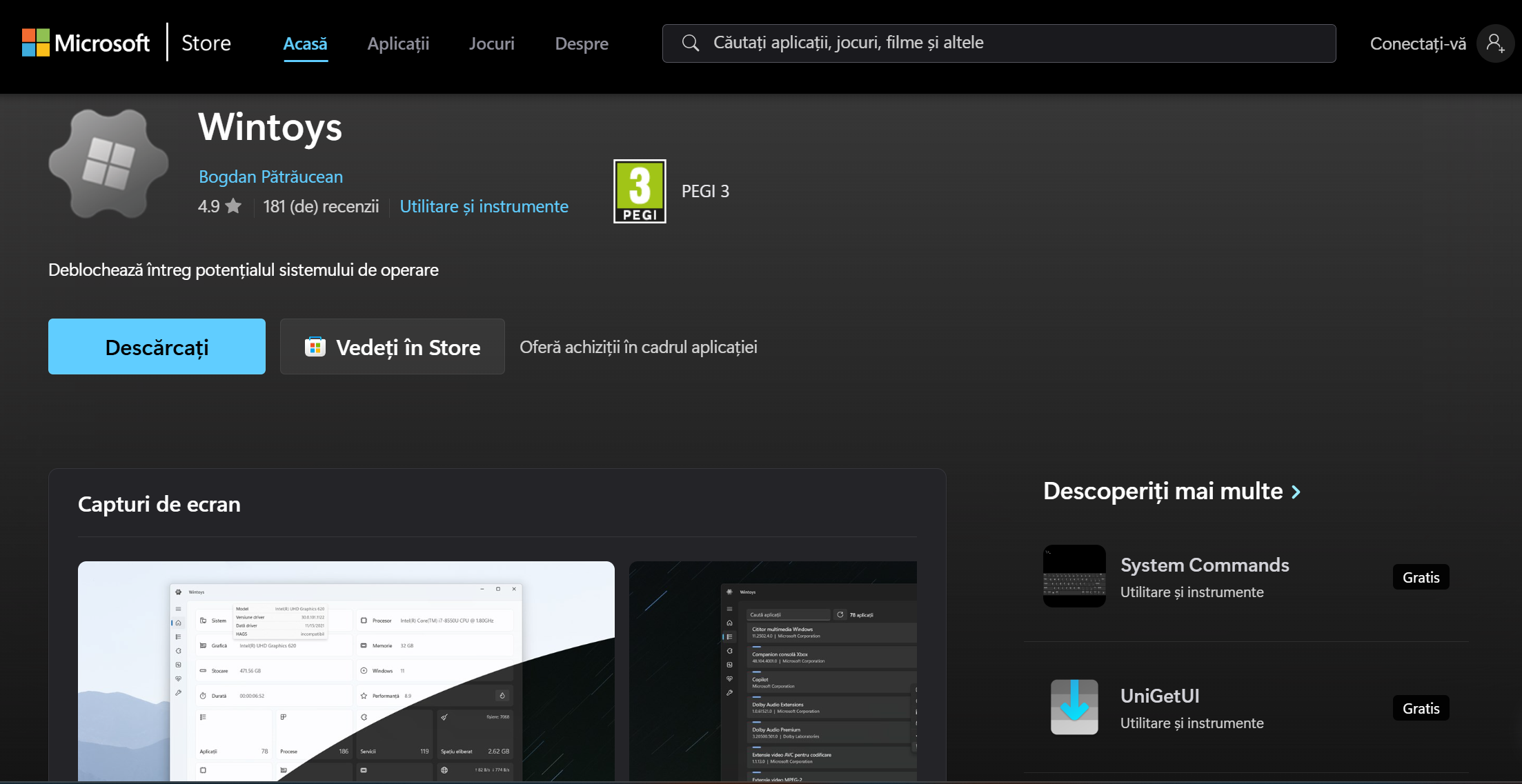Viewport: 1522px width, 784px height.
Task: Click the System Commands app icon
Action: click(x=1074, y=576)
